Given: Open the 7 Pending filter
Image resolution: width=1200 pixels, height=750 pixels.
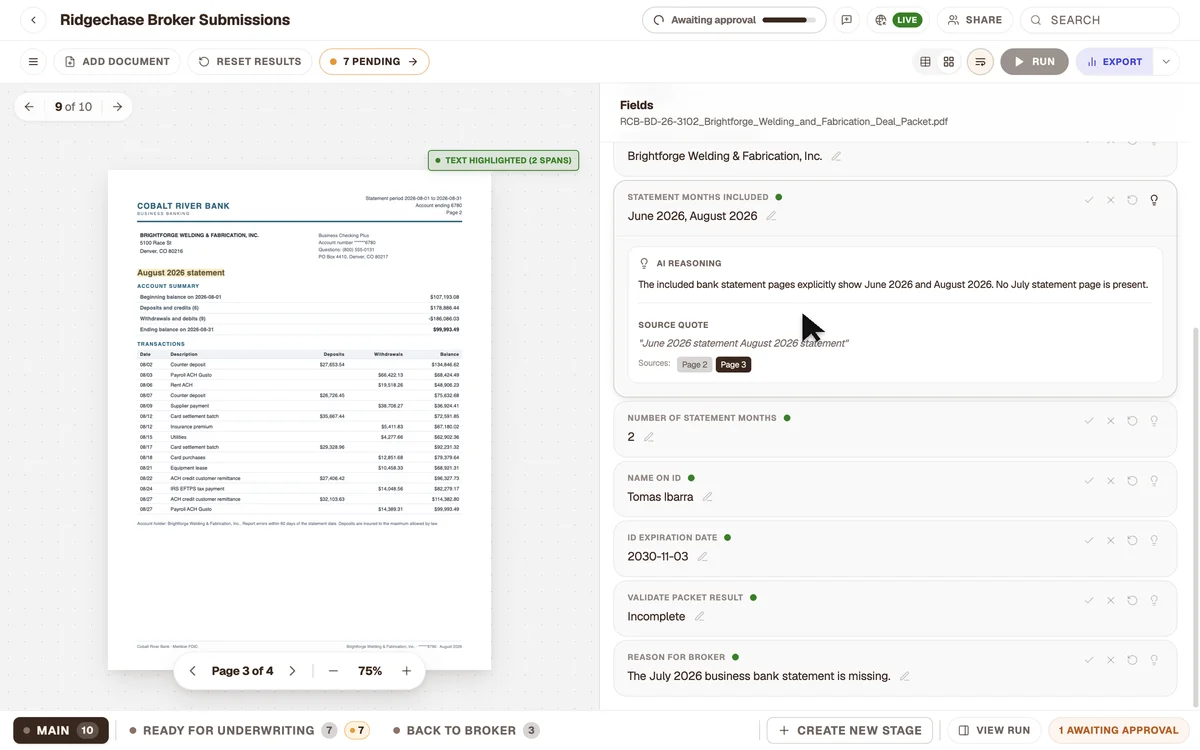Looking at the screenshot, I should coord(374,62).
